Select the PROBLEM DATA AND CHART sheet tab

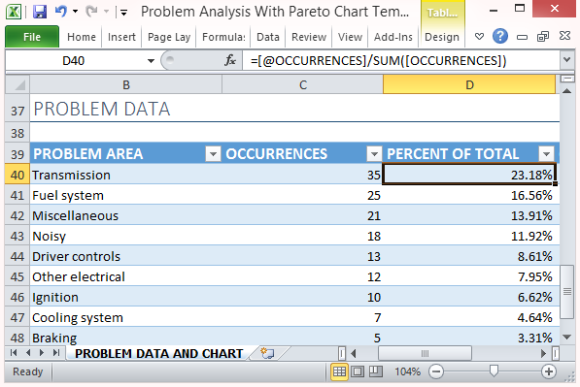pyautogui.click(x=159, y=353)
